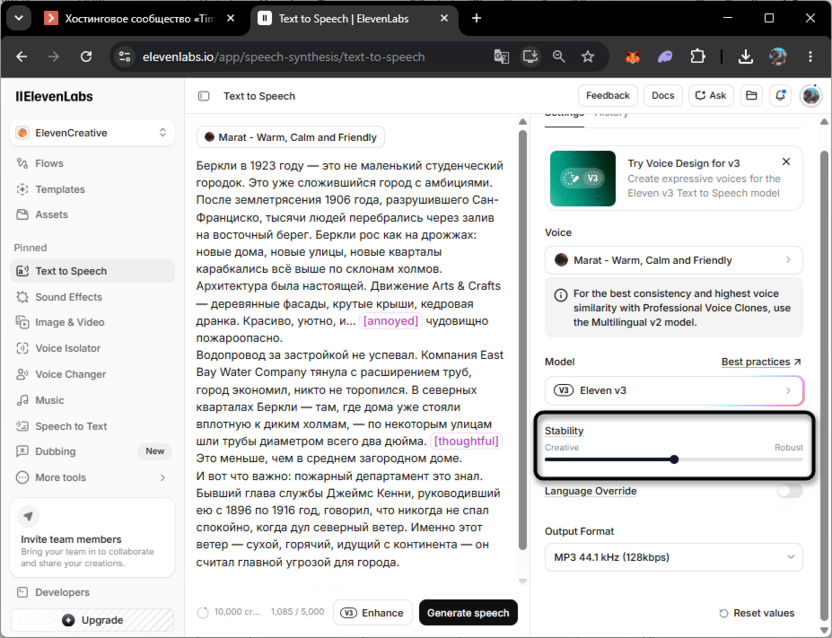Open the Voice selector Marat in settings panel

point(673,260)
